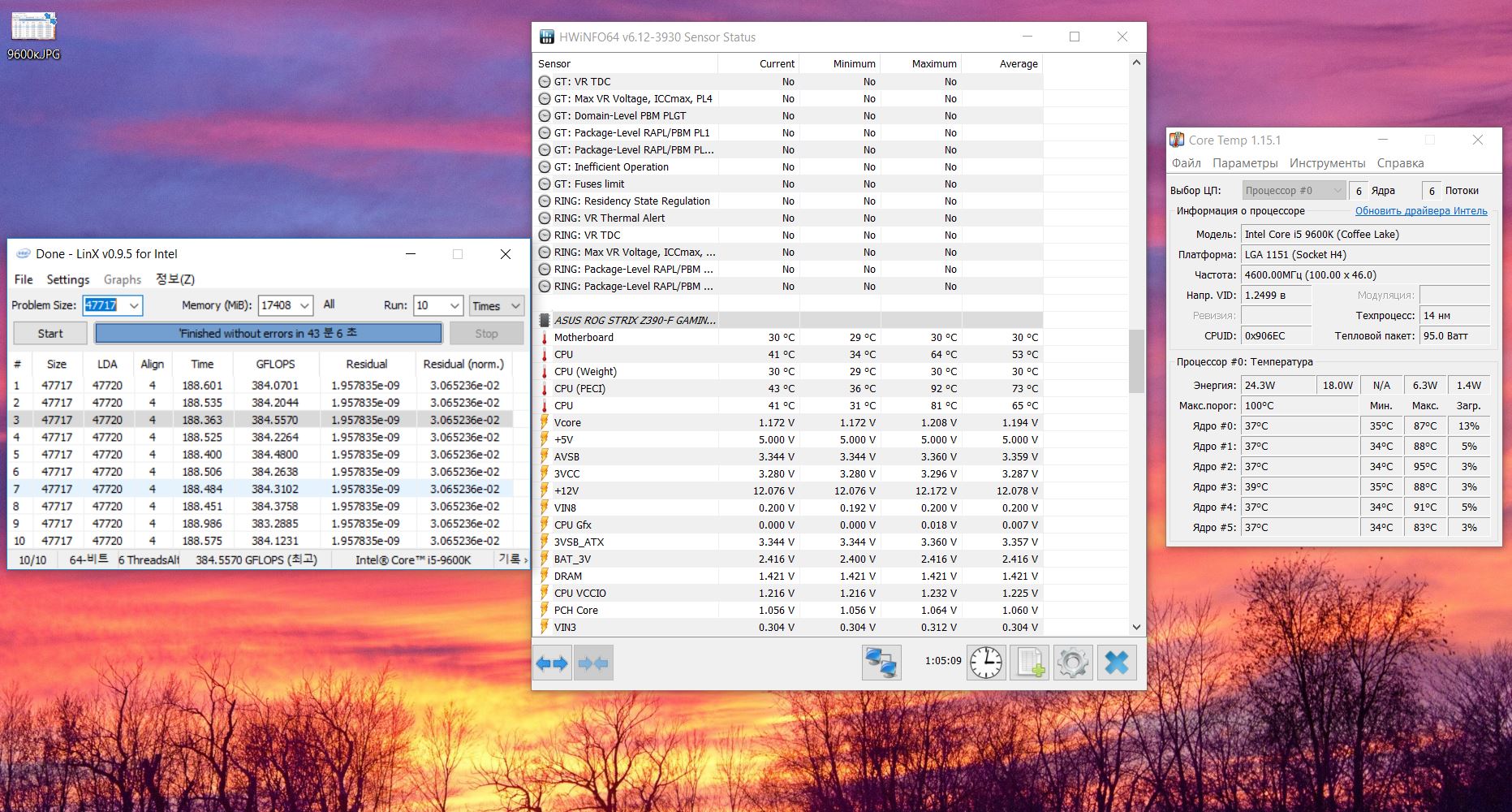Open the network remote monitor icon in HWiNFO

(881, 663)
